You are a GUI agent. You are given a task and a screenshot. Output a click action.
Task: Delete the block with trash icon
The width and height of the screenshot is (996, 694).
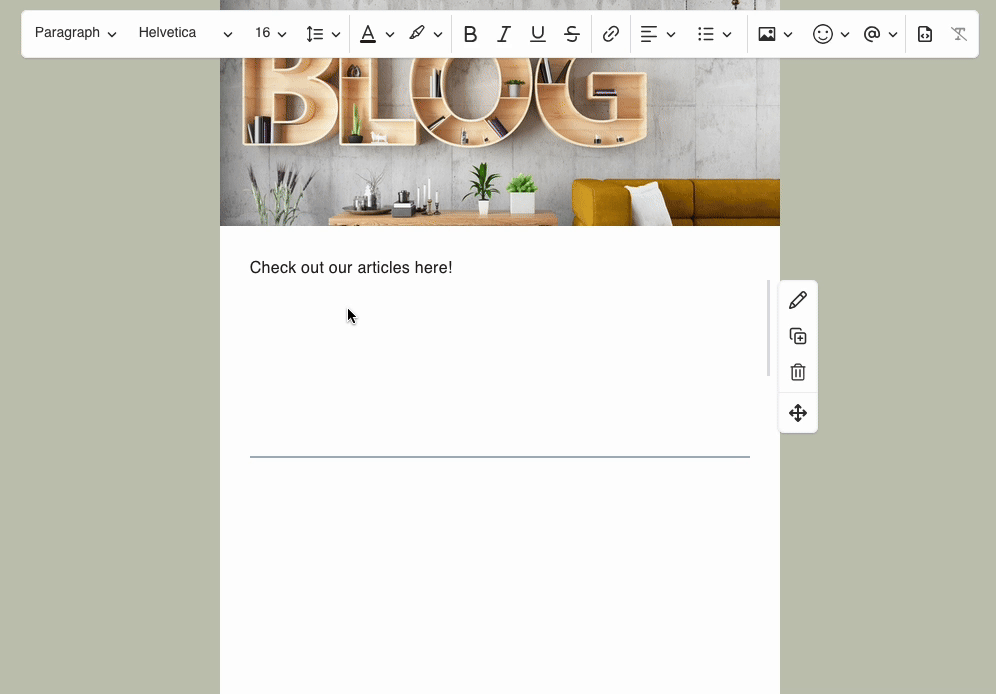[x=798, y=372]
